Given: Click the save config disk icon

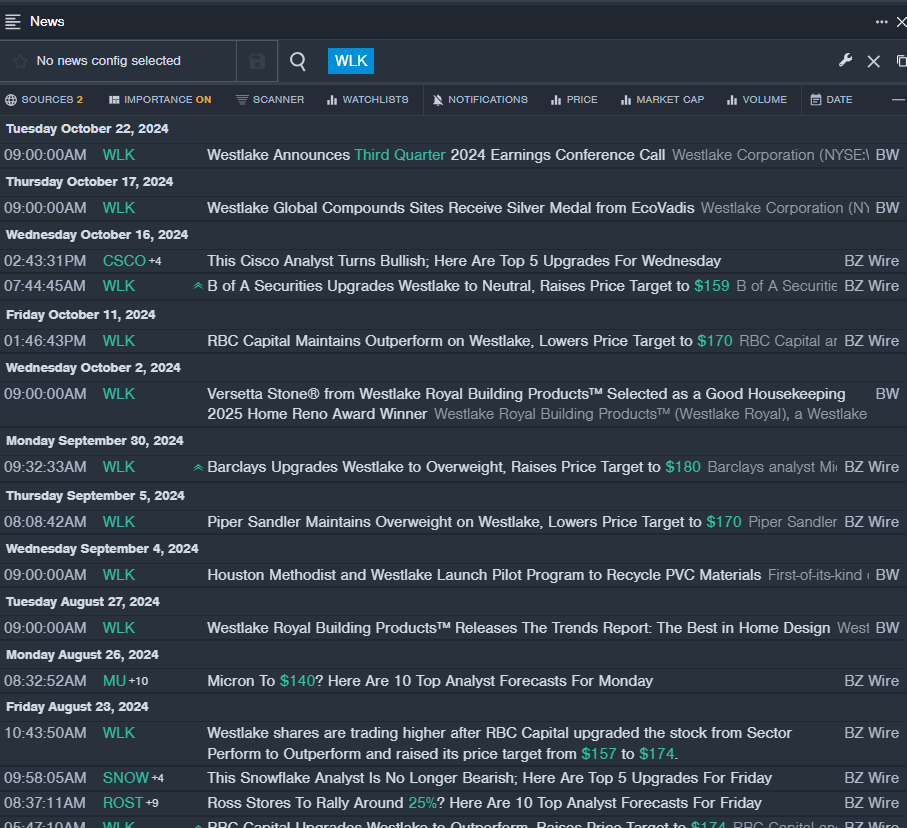Looking at the screenshot, I should tap(257, 61).
